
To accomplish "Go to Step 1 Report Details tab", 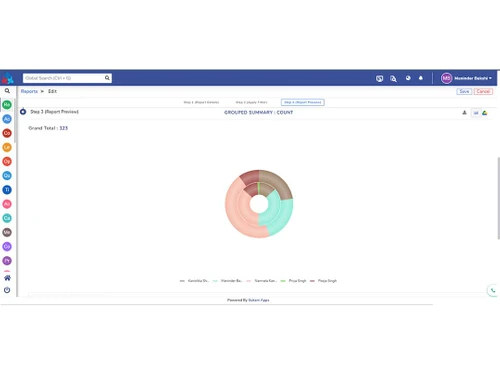I will pyautogui.click(x=201, y=102).
